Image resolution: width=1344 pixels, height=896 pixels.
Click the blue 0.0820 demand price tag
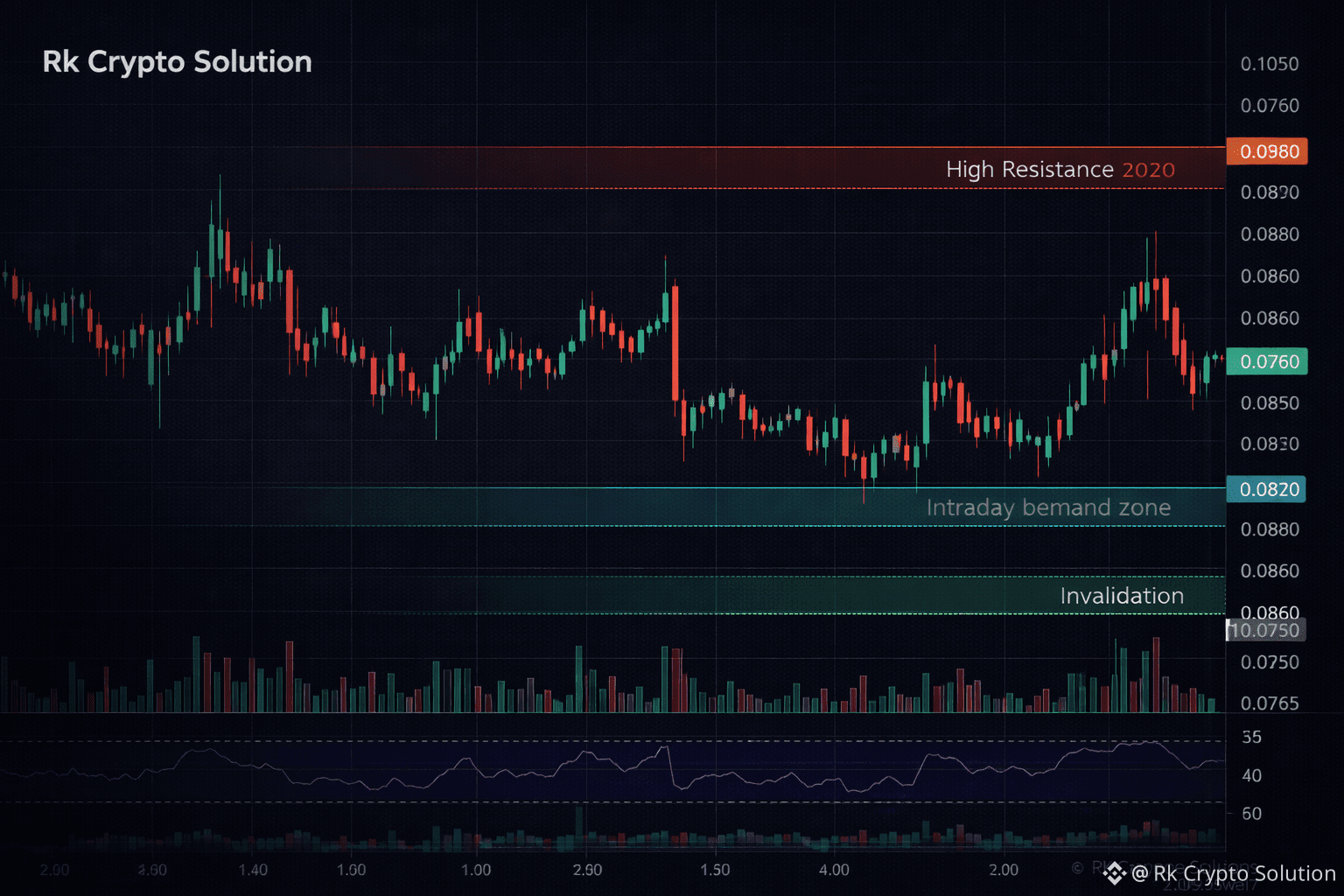[x=1266, y=489]
